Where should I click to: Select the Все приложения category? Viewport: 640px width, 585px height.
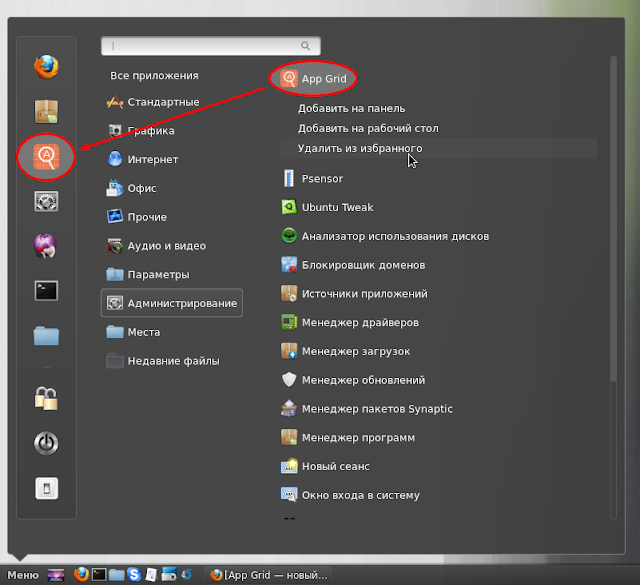point(154,76)
